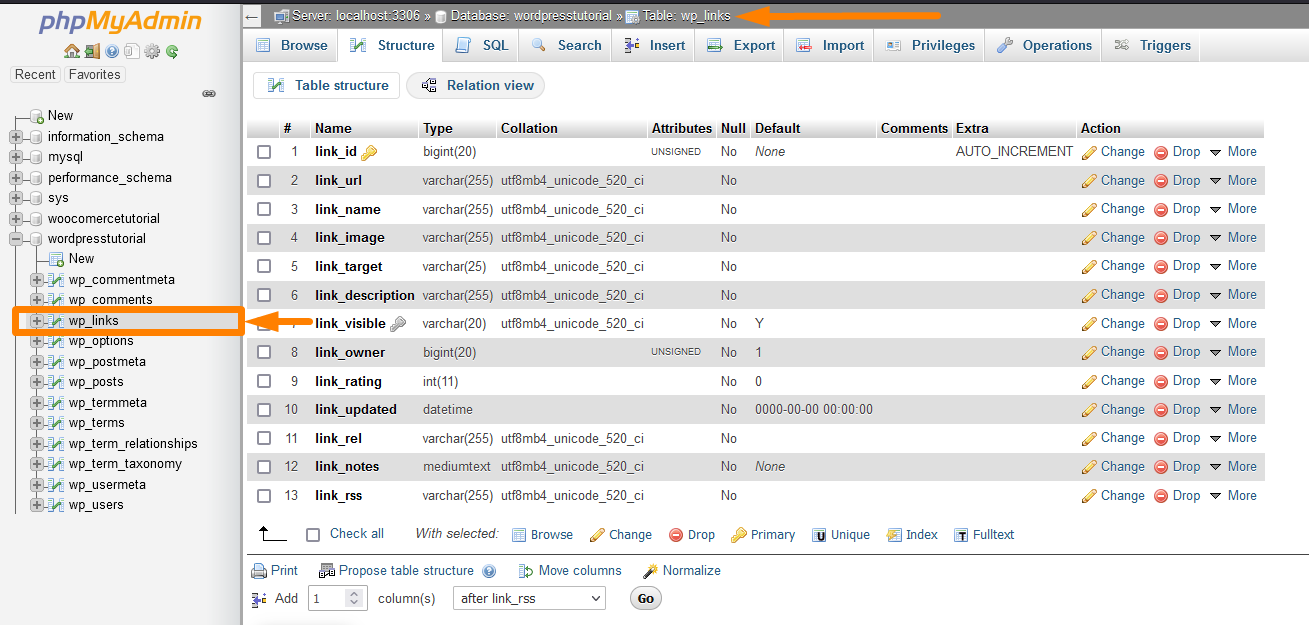Click the Move columns icon
Viewport: 1309px width, 625px height.
pyautogui.click(x=526, y=571)
